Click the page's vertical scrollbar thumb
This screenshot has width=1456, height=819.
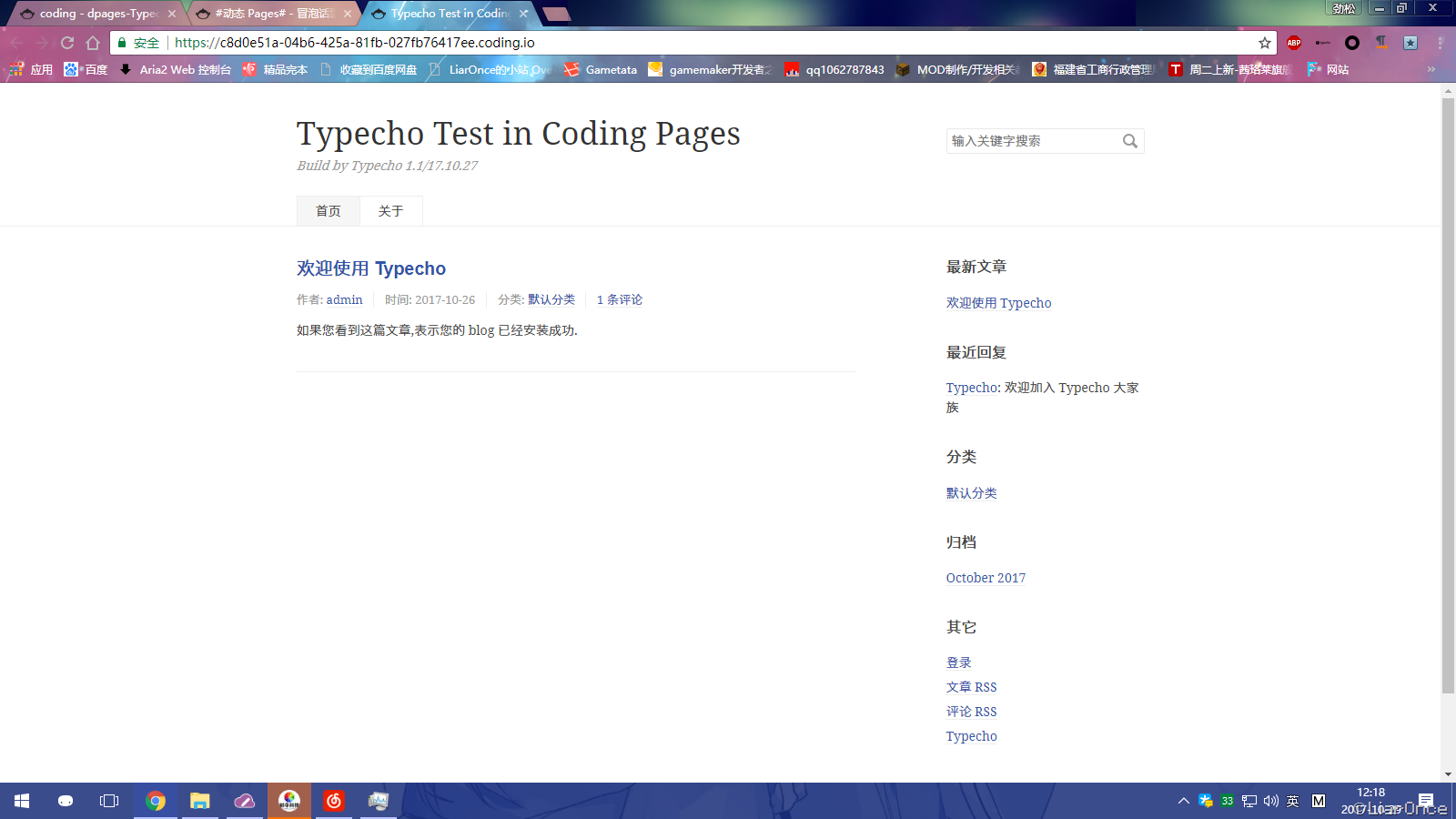point(1448,396)
